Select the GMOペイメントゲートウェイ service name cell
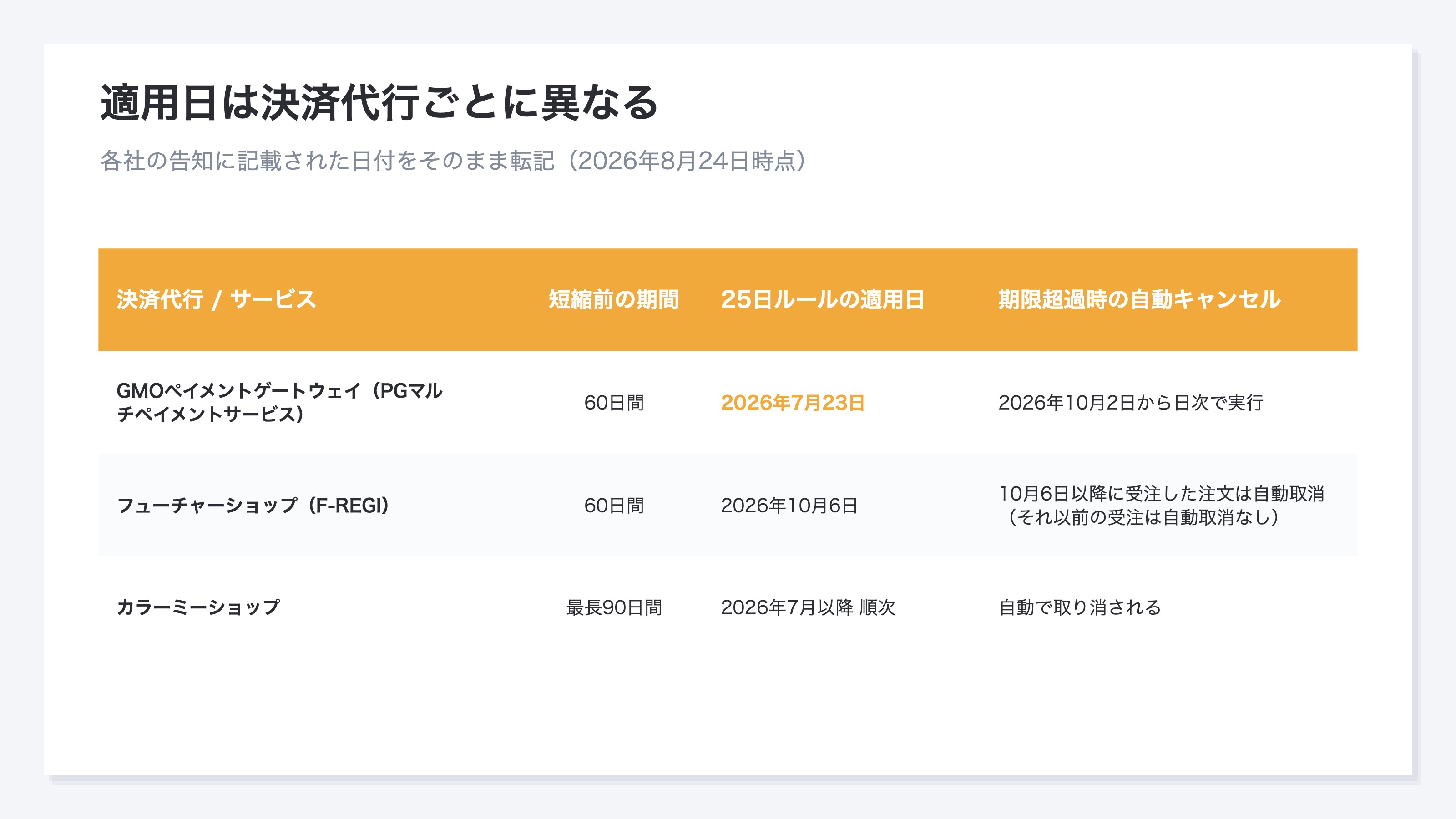Screen dimensions: 1456x819 [280, 402]
